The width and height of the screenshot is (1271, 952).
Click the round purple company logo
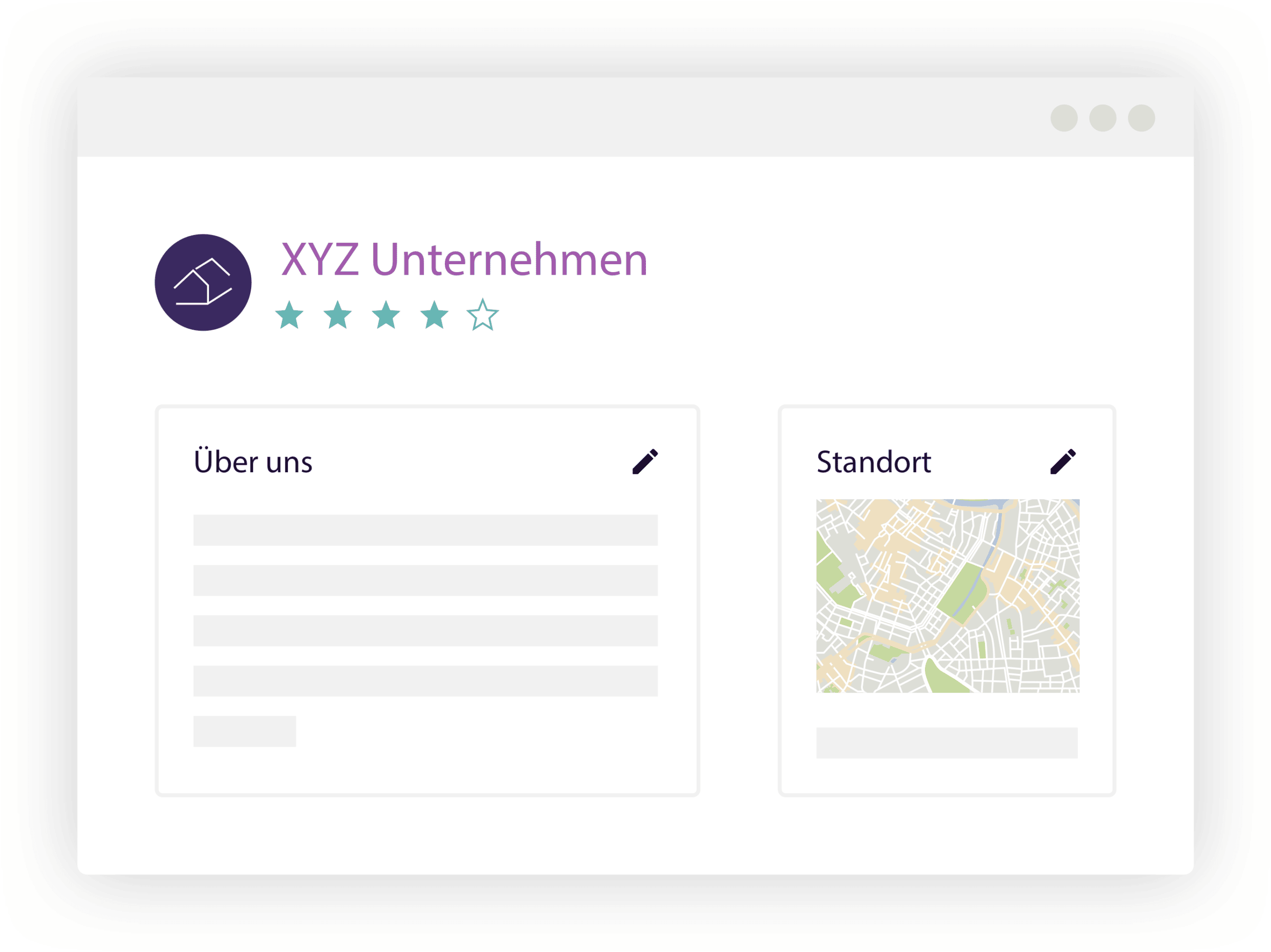203,282
